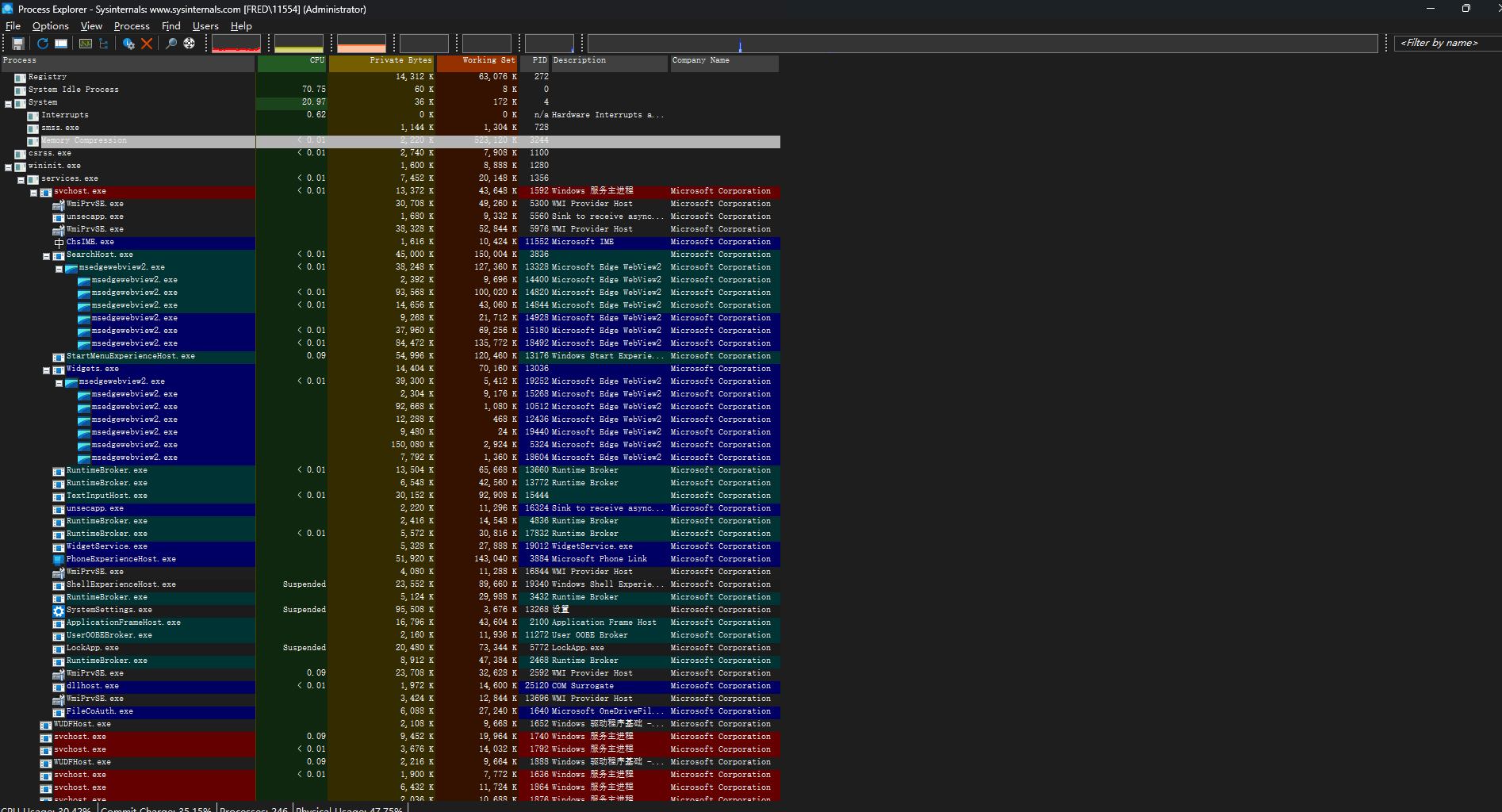Click the dllhost.exe process icon
This screenshot has height=812, width=1502.
tap(59, 687)
